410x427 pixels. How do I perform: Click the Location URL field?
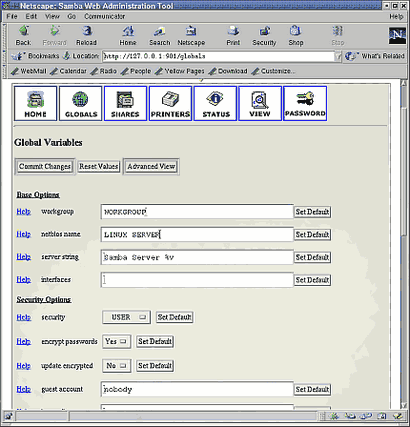tap(218, 56)
